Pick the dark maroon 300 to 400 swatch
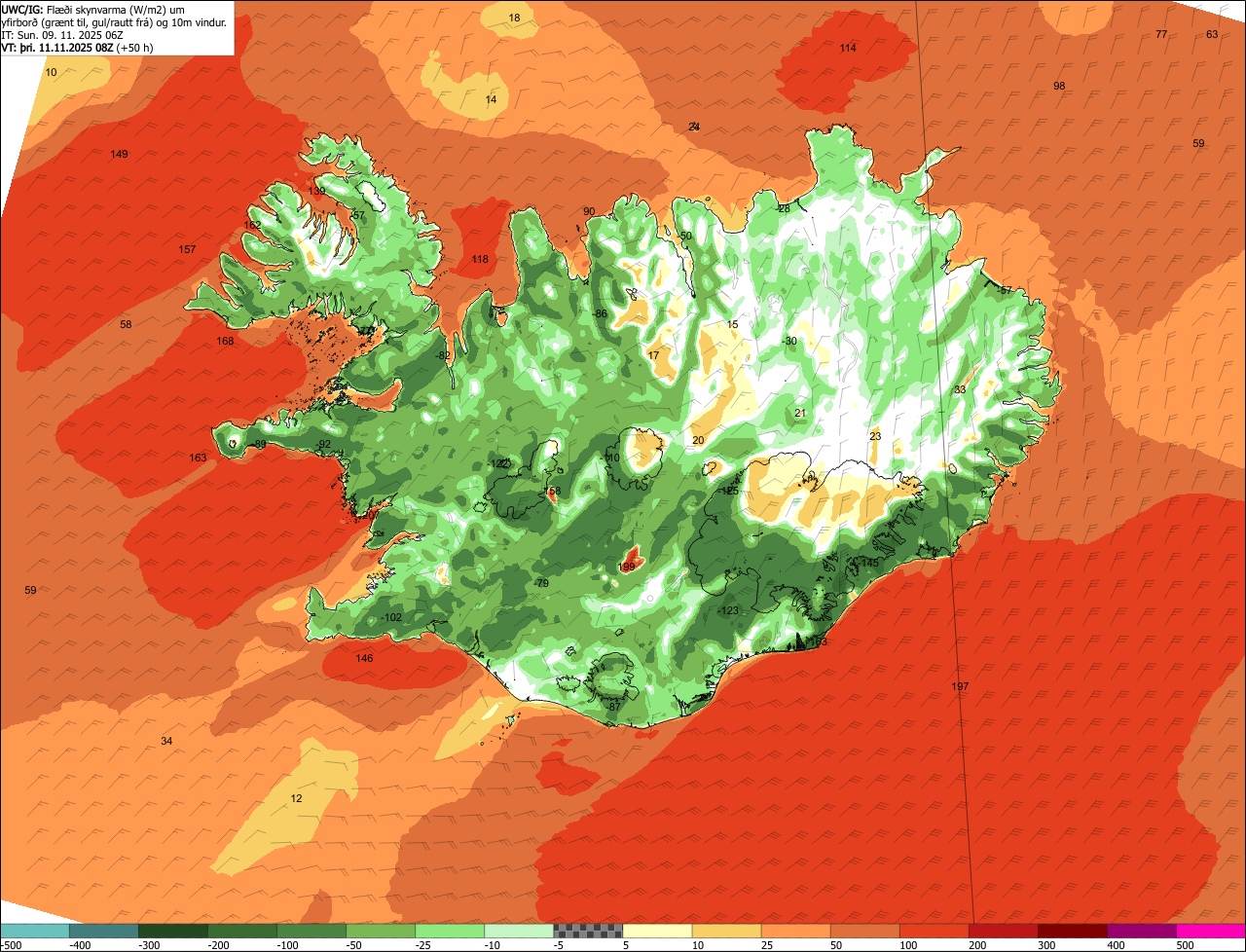Screen dimensions: 1246x952 pos(1073,931)
